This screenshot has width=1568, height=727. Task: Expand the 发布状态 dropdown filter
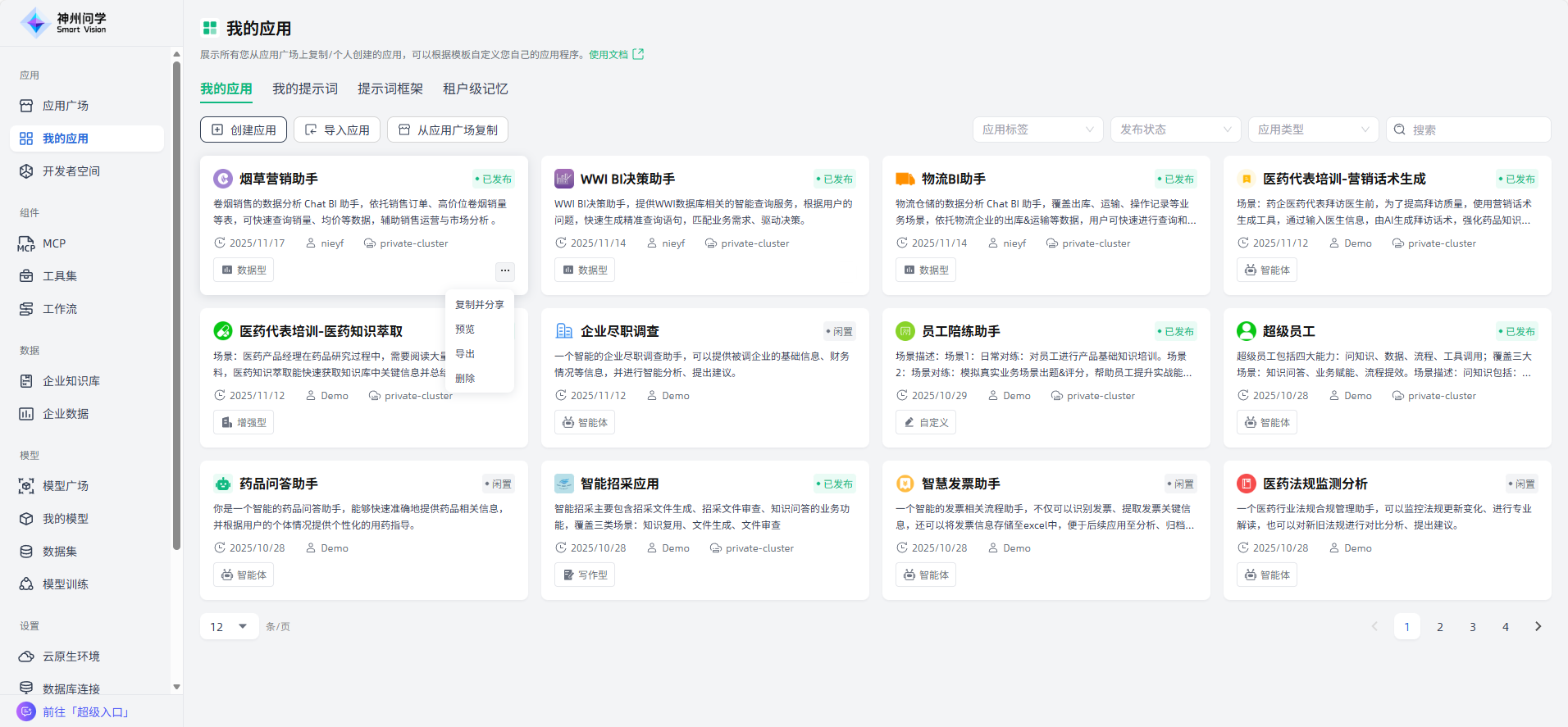[x=1175, y=129]
